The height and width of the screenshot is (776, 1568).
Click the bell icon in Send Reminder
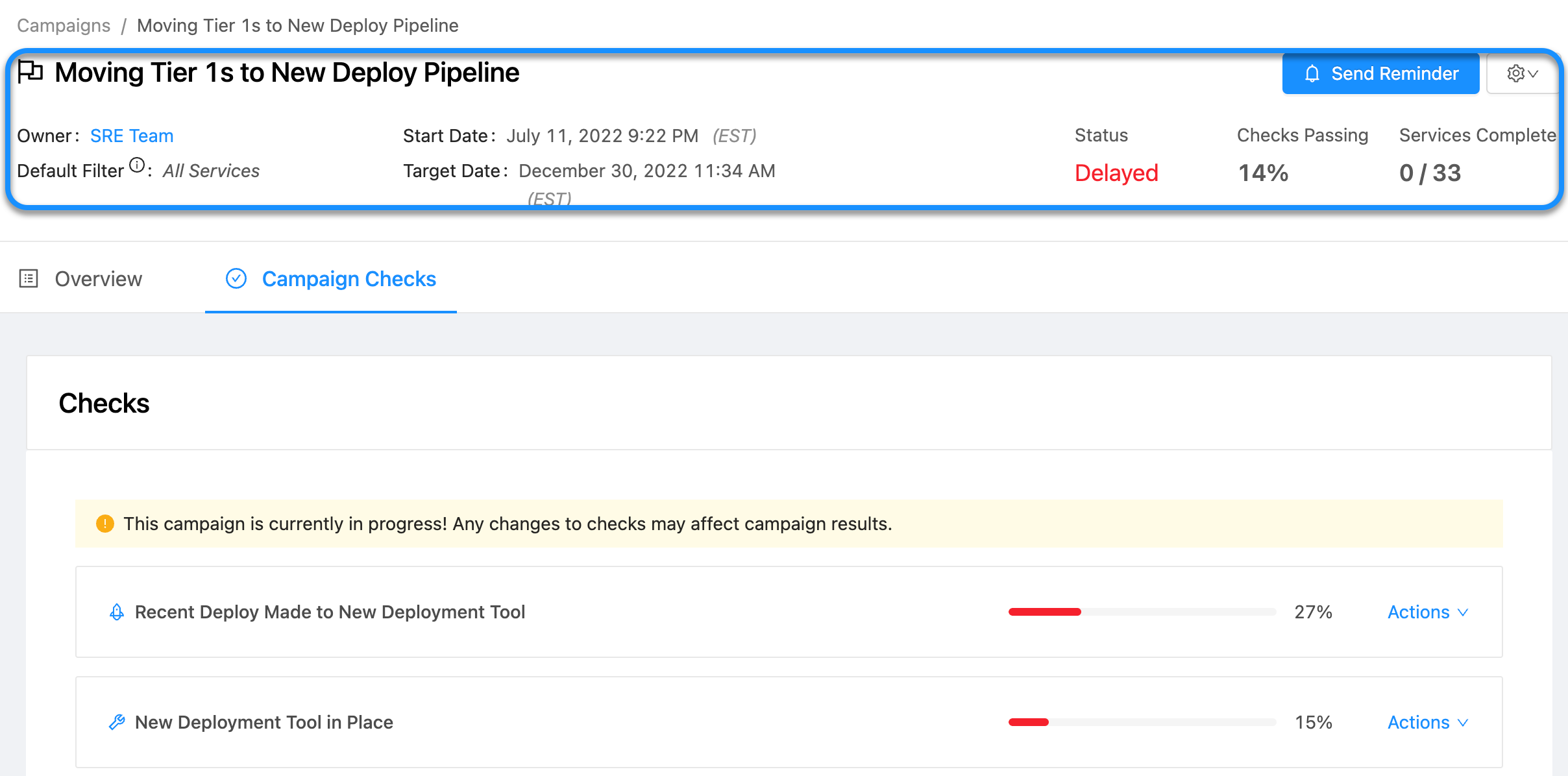click(x=1312, y=74)
